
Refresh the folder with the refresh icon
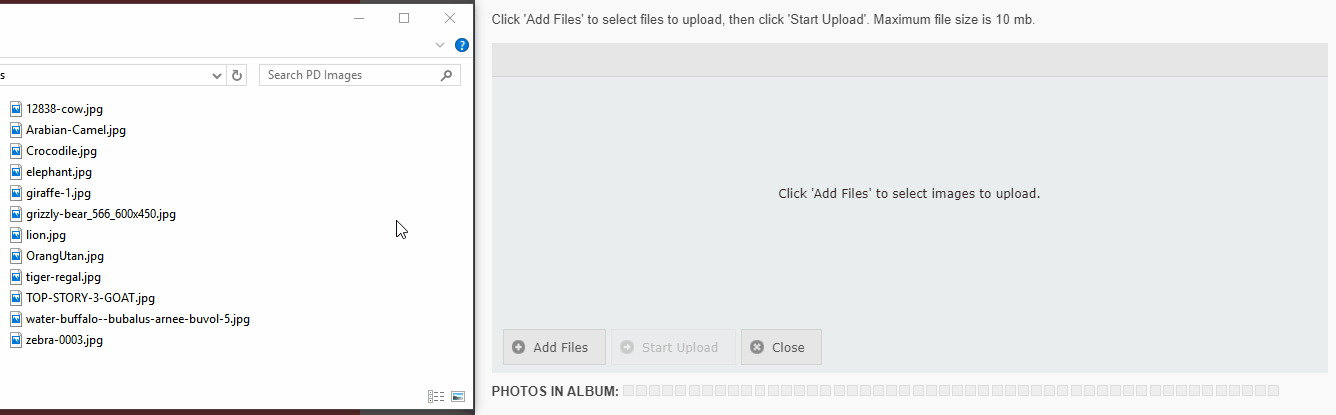(237, 75)
